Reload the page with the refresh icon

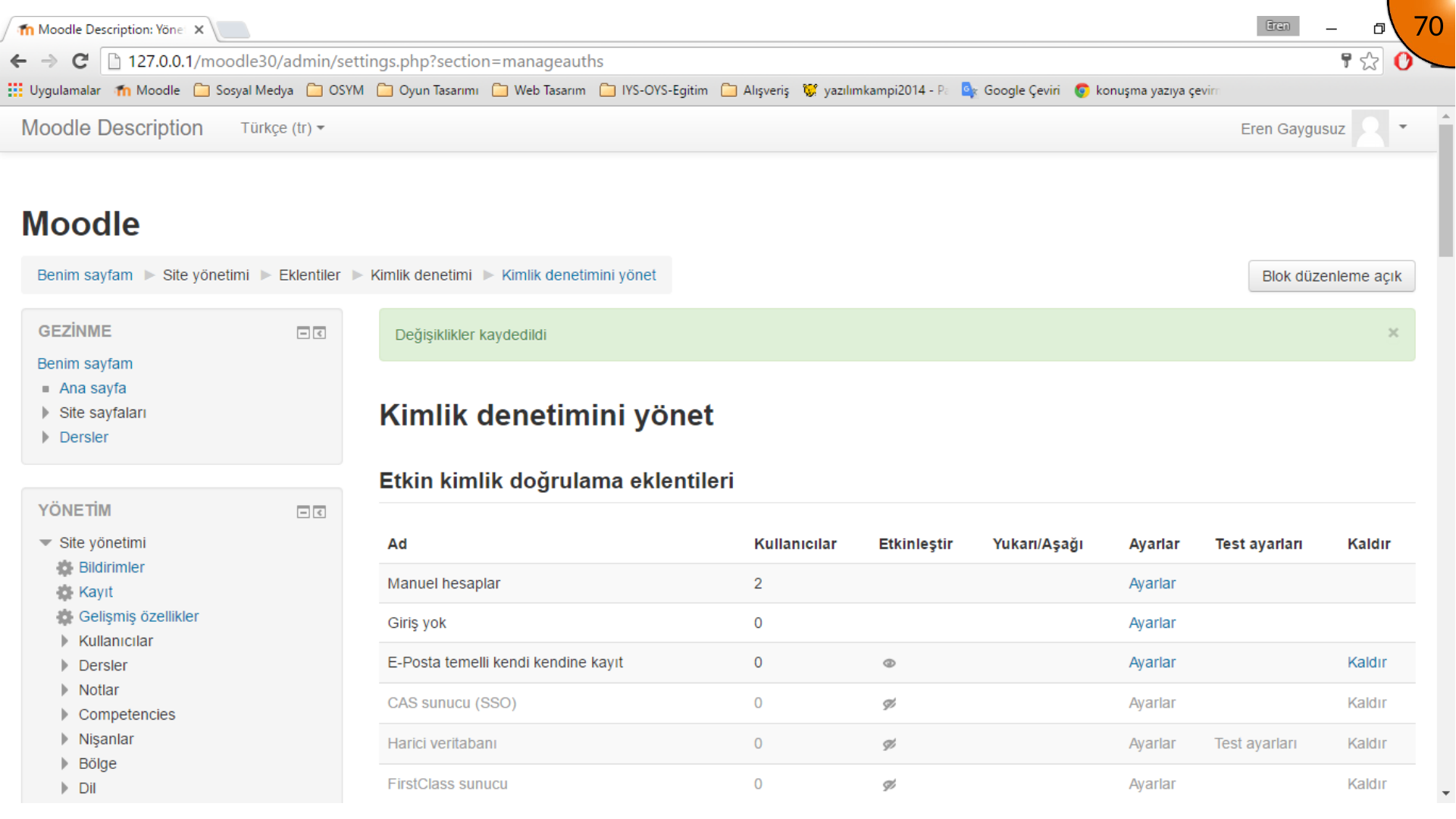pos(80,61)
